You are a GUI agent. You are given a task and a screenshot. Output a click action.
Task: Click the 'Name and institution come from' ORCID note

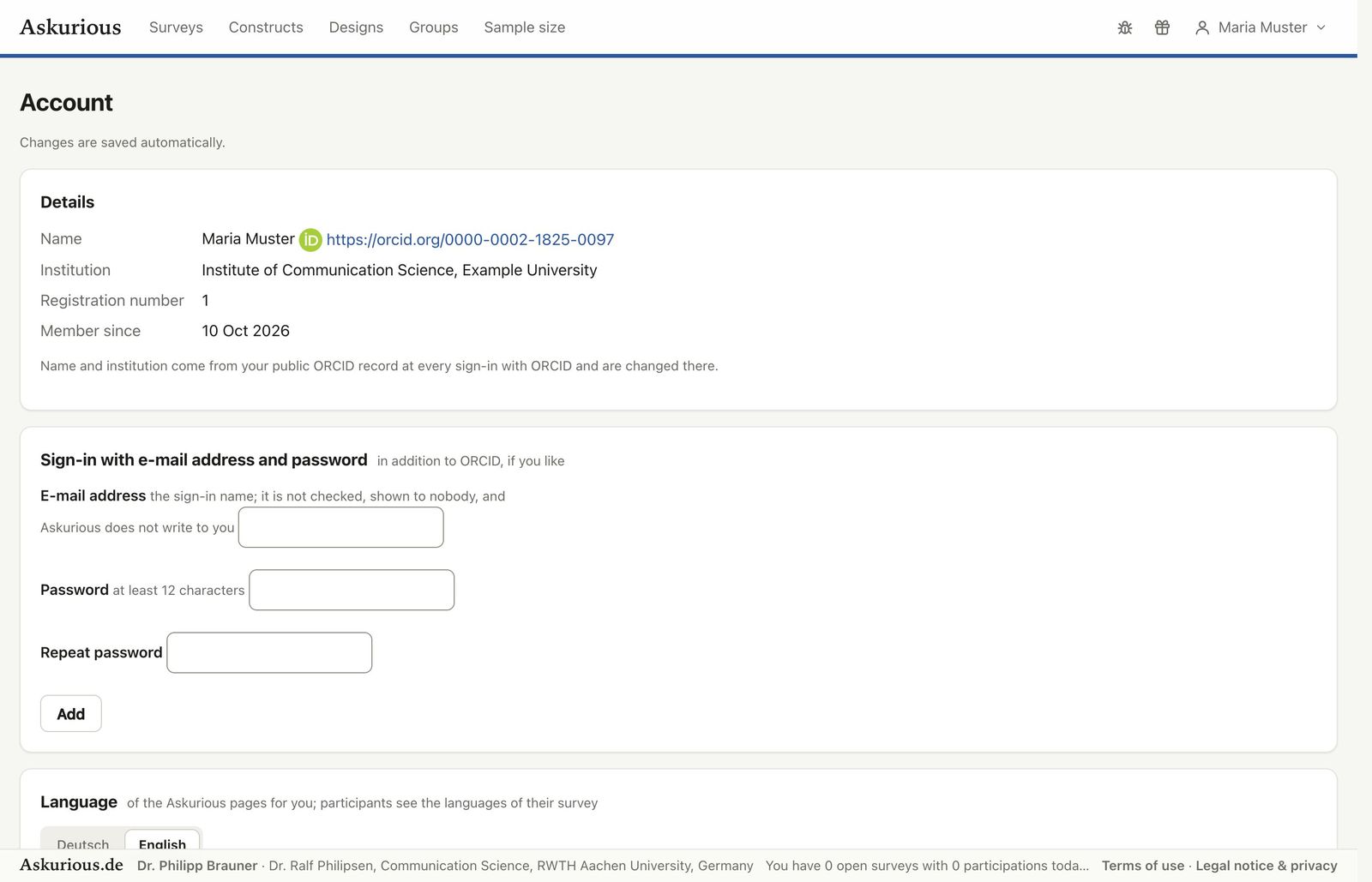pyautogui.click(x=379, y=366)
